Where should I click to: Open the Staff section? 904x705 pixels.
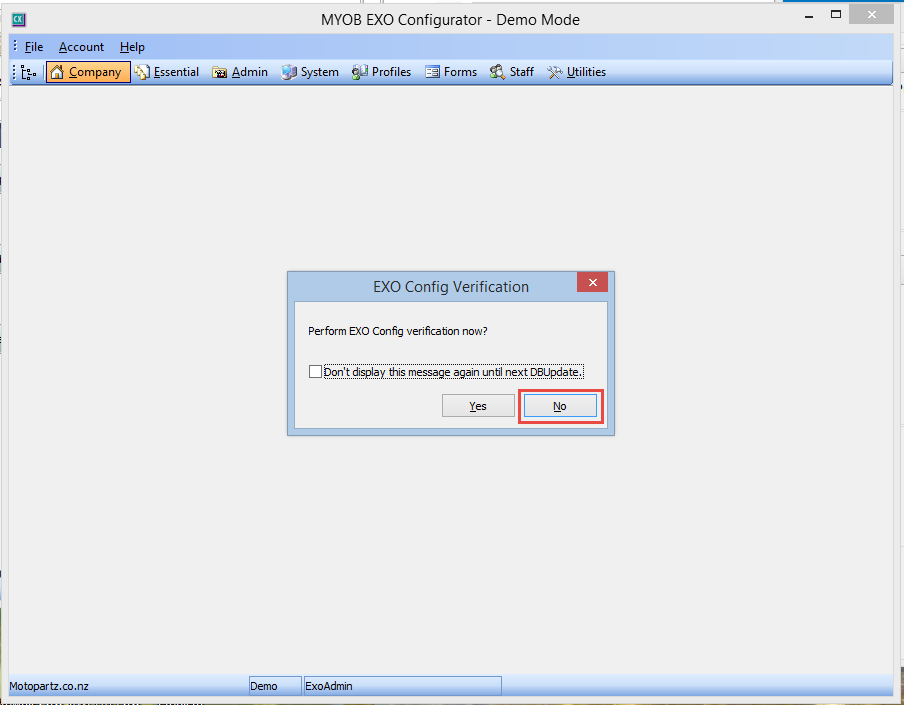(511, 72)
